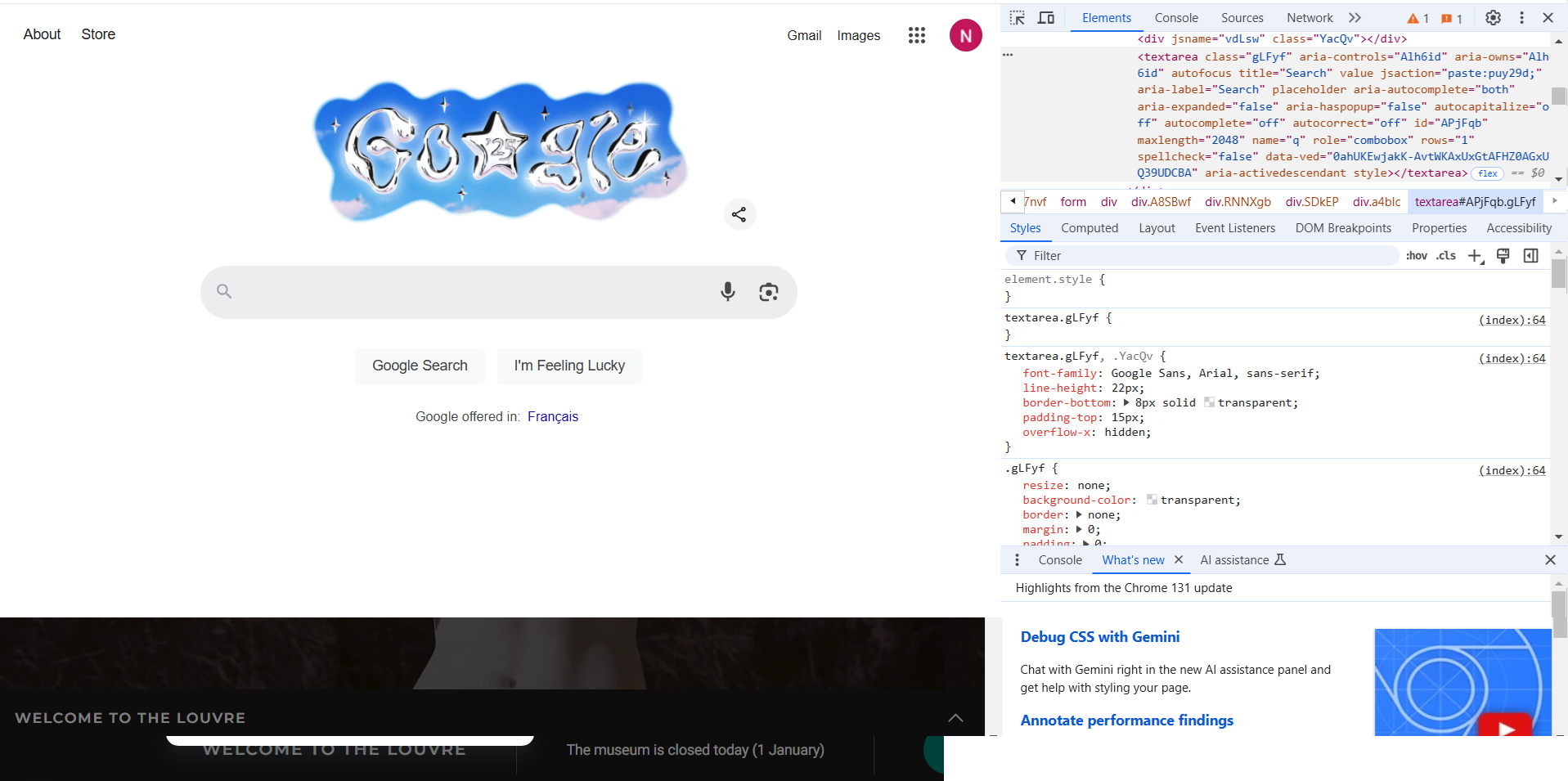Click the Google Search button
Viewport: 1568px width, 781px height.
point(420,366)
